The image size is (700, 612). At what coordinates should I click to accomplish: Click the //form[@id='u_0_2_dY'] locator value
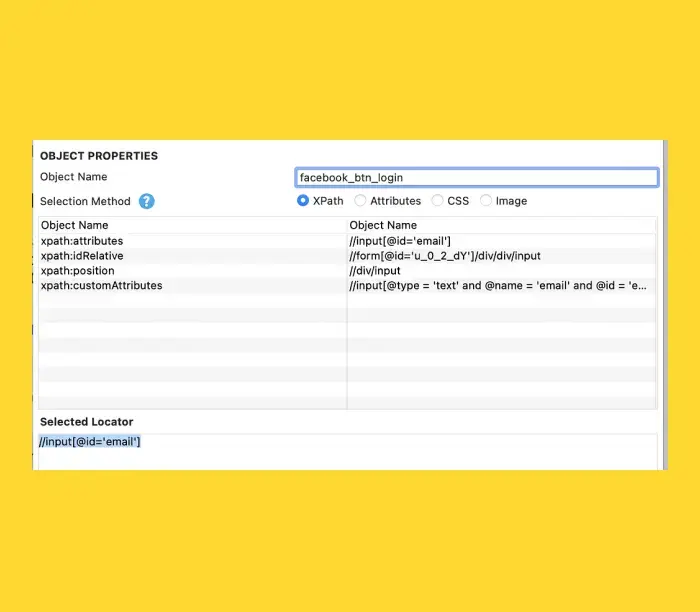click(x=445, y=256)
